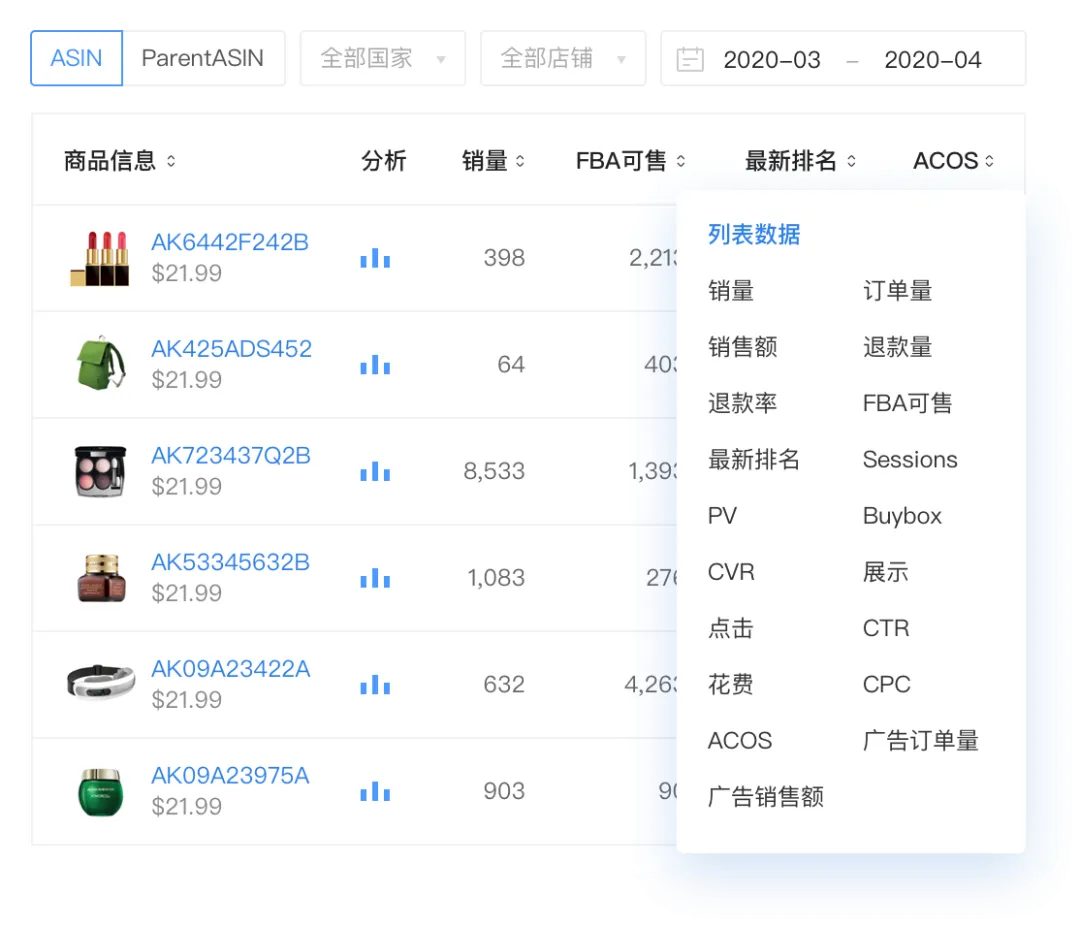Screen dimensions: 1080x927
Task: Open product link AK723437Q2B
Action: (x=231, y=456)
